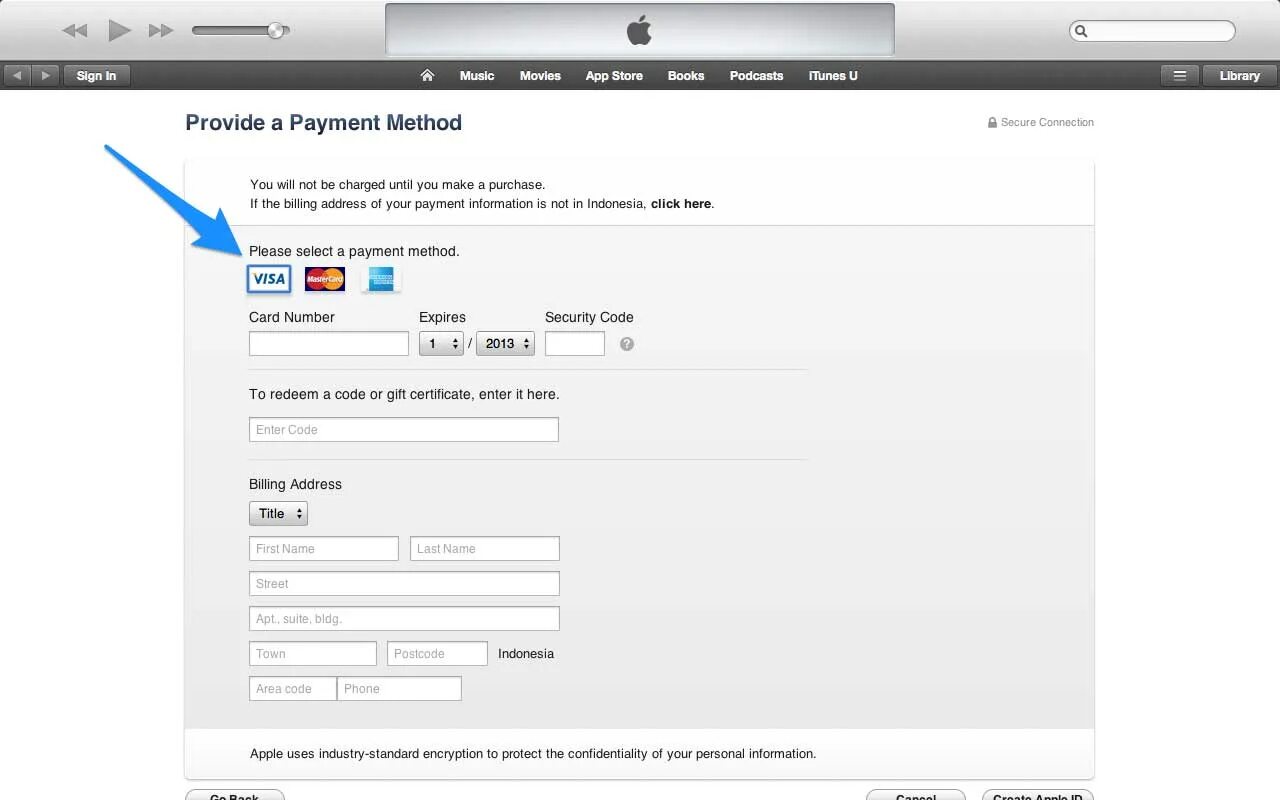The width and height of the screenshot is (1280, 800).
Task: Click the play button
Action: tap(119, 31)
